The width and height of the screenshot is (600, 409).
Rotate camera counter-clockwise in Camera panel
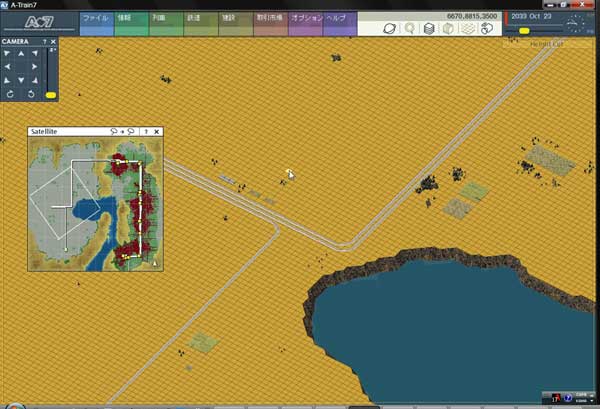coord(31,93)
